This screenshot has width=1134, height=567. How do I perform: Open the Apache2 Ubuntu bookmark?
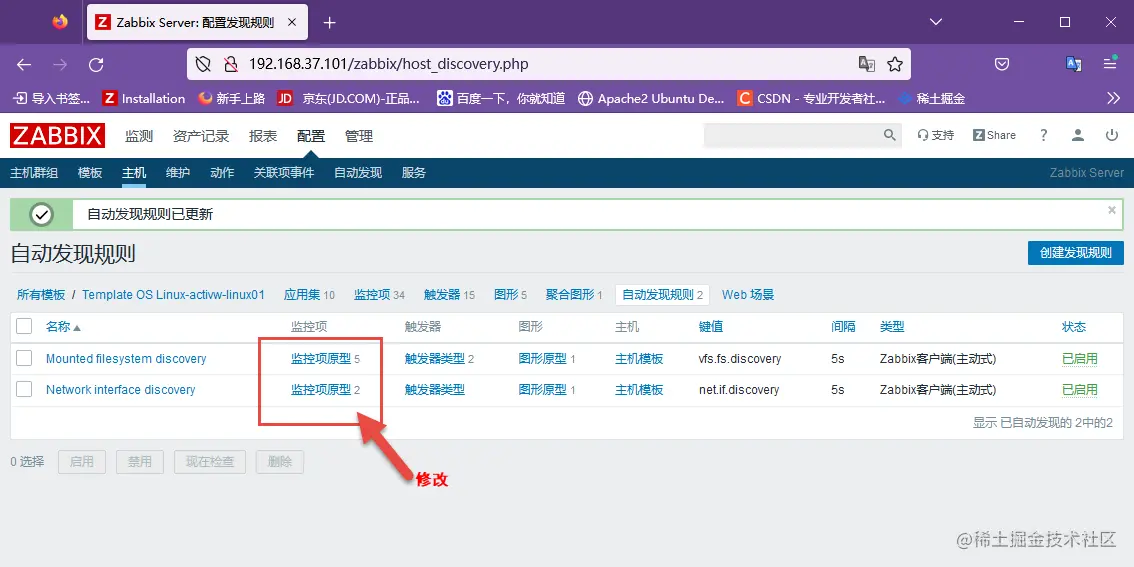click(x=651, y=98)
